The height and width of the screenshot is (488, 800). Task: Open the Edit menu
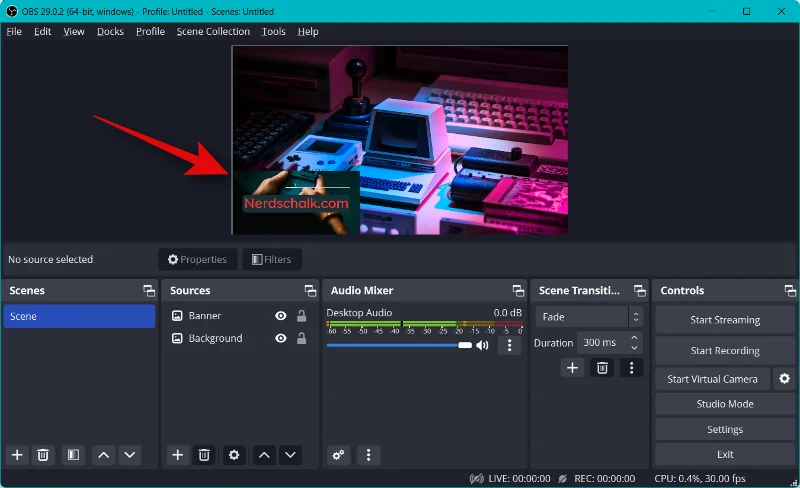[42, 32]
